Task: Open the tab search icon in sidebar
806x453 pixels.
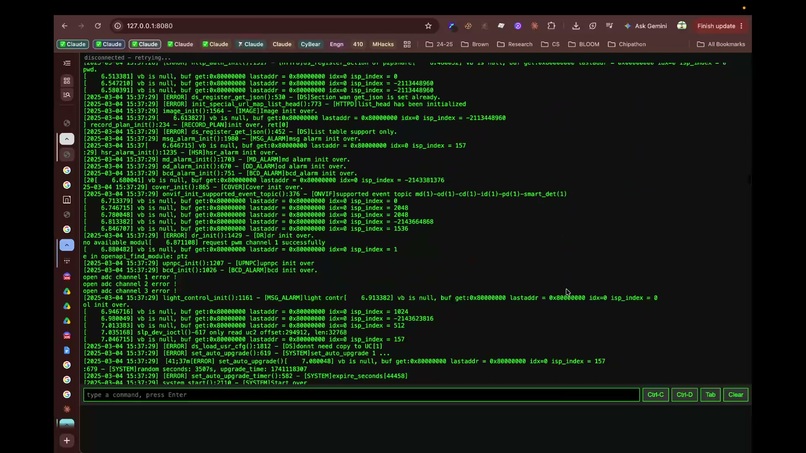Action: click(x=67, y=95)
